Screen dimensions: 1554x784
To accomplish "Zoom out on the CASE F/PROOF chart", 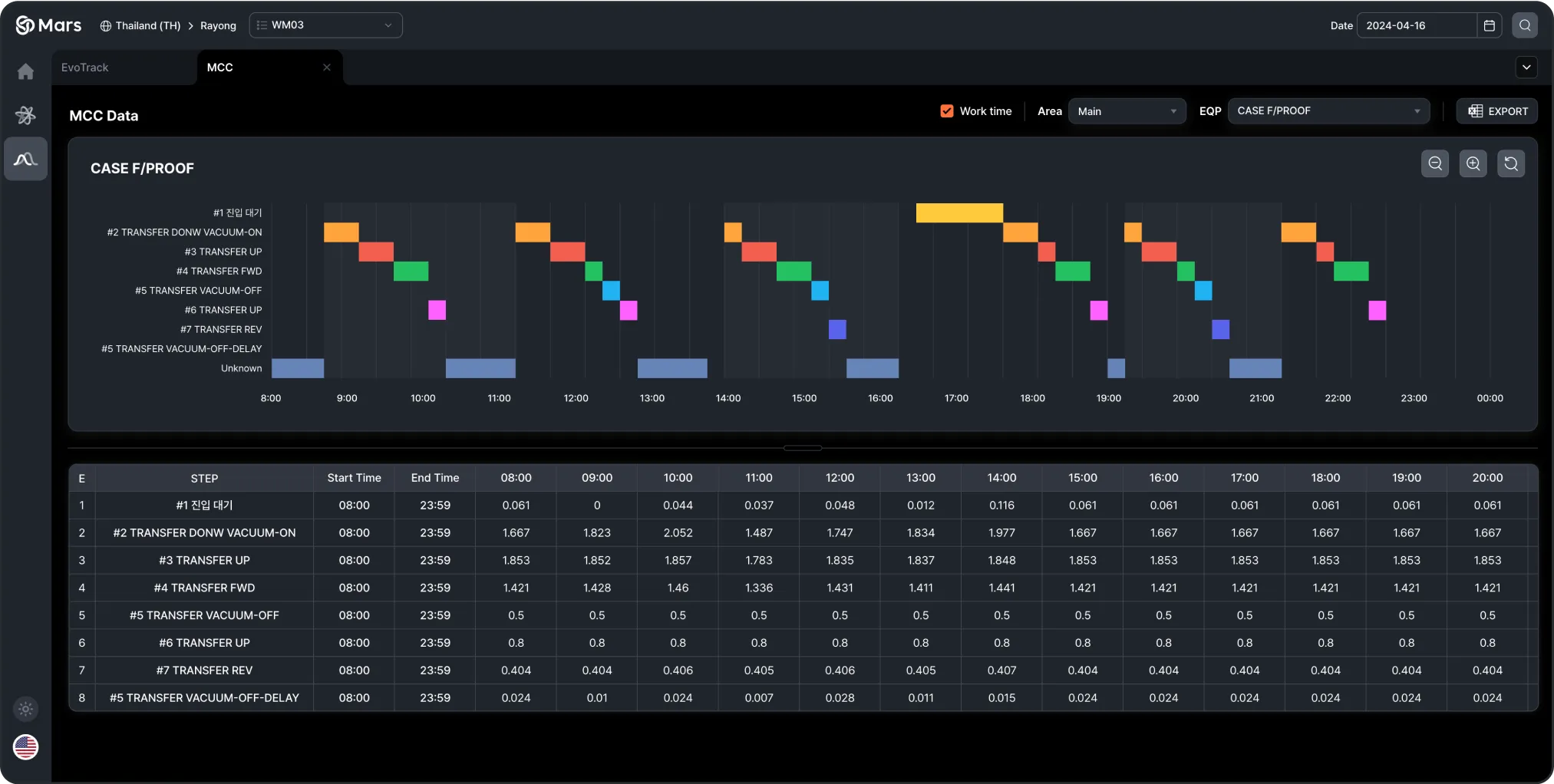I will pyautogui.click(x=1434, y=163).
